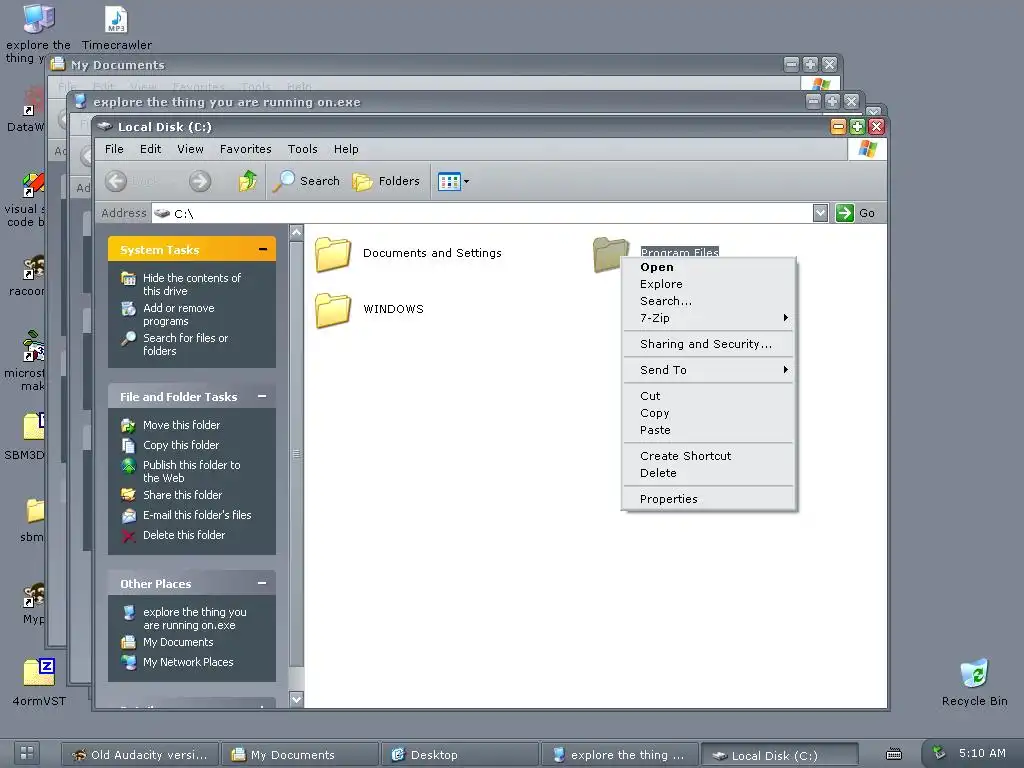The width and height of the screenshot is (1024, 768).
Task: Select the WINDOWS folder icon
Action: pyautogui.click(x=333, y=310)
